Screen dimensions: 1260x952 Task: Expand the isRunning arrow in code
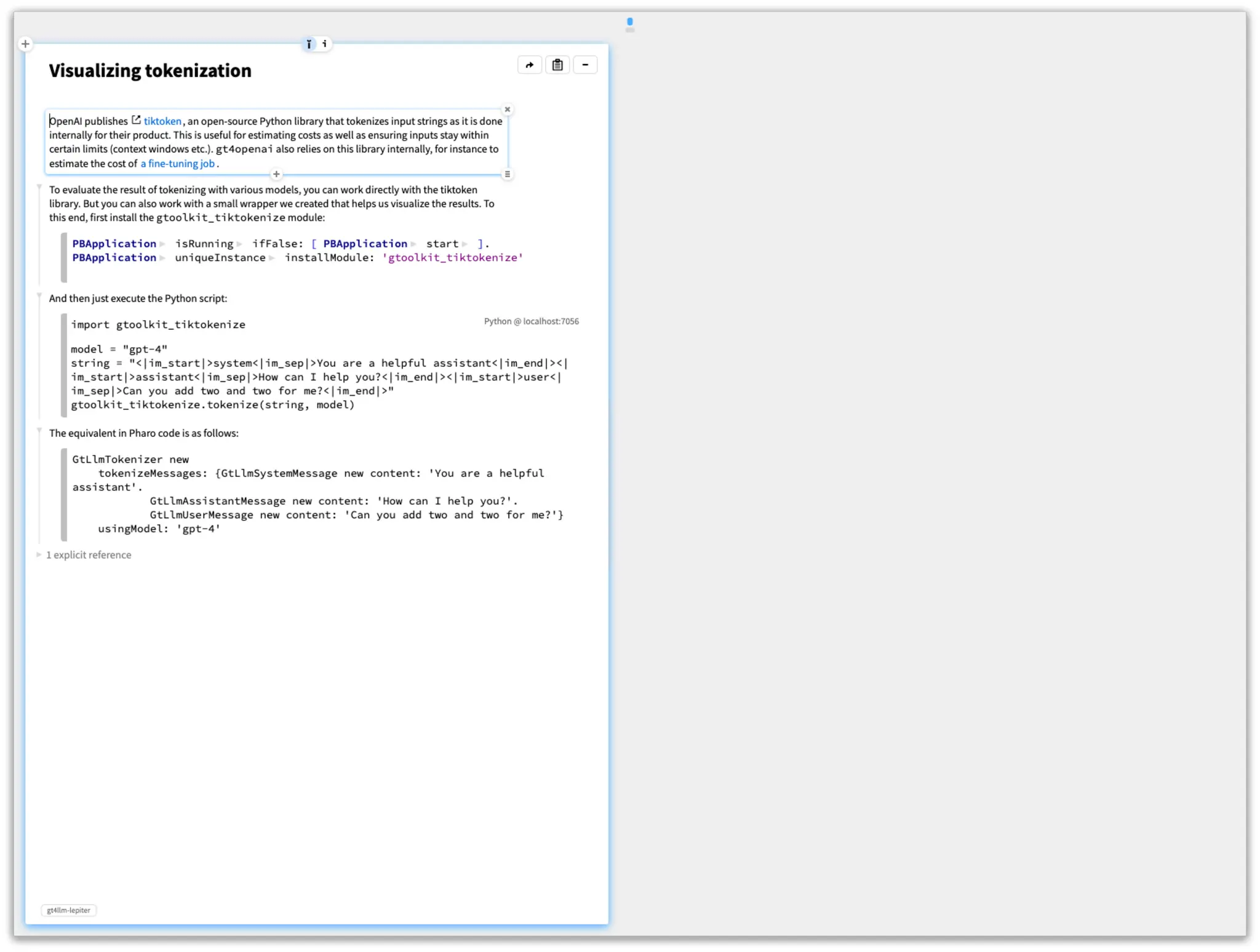(x=239, y=244)
